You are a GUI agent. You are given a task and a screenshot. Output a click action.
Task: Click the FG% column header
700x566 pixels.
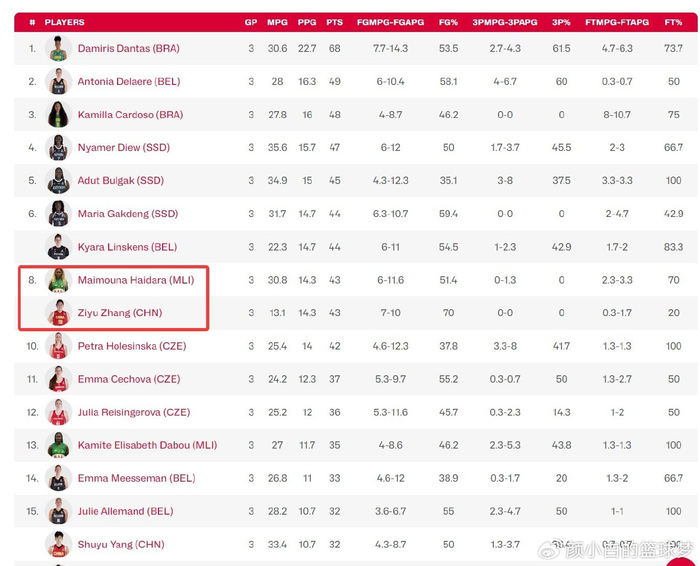[x=448, y=22]
